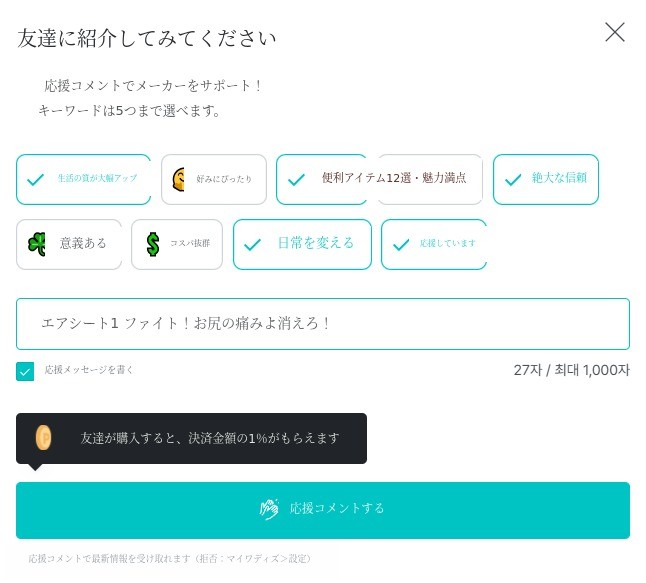Screen dimensions: 646x583
Task: Uncheck the 応援メッセージを書く checkbox
Action: (x=25, y=371)
